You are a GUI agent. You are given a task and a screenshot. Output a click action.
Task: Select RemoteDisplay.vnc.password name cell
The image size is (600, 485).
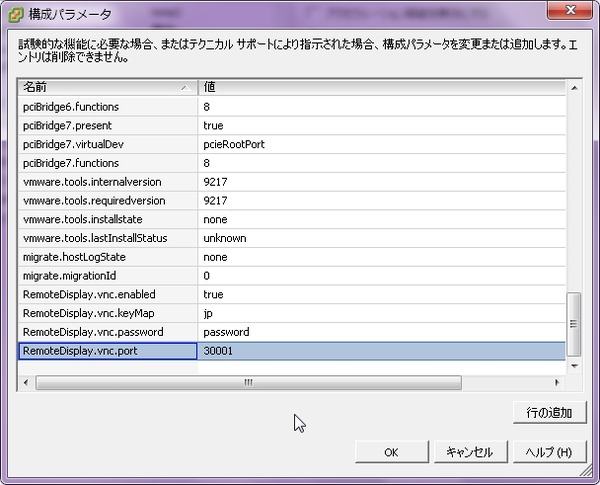pyautogui.click(x=108, y=332)
